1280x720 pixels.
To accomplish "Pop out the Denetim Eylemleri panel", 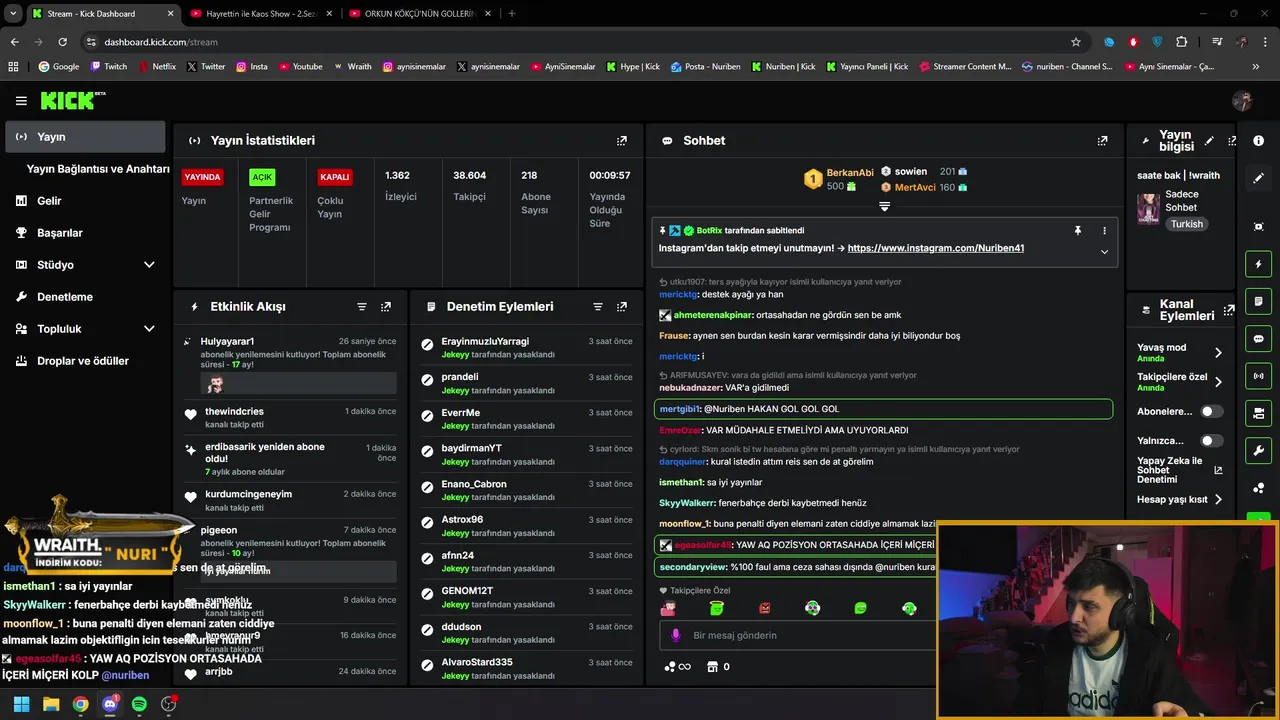I will [x=622, y=307].
